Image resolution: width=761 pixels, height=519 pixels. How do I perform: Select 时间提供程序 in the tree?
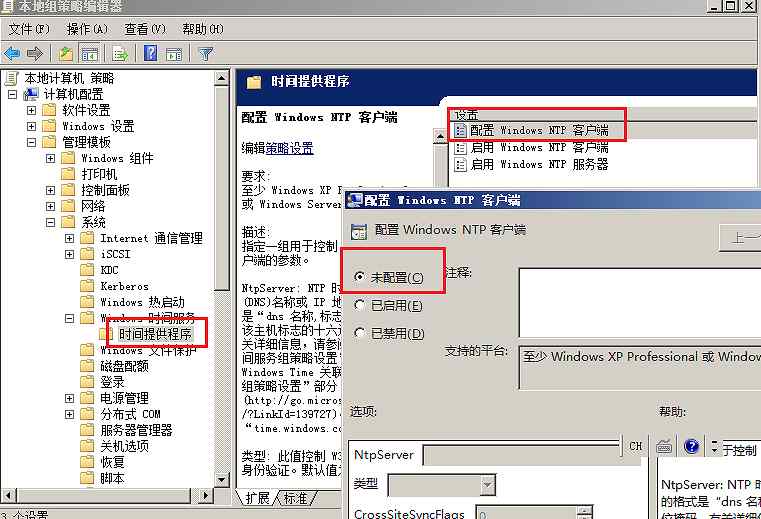point(155,334)
